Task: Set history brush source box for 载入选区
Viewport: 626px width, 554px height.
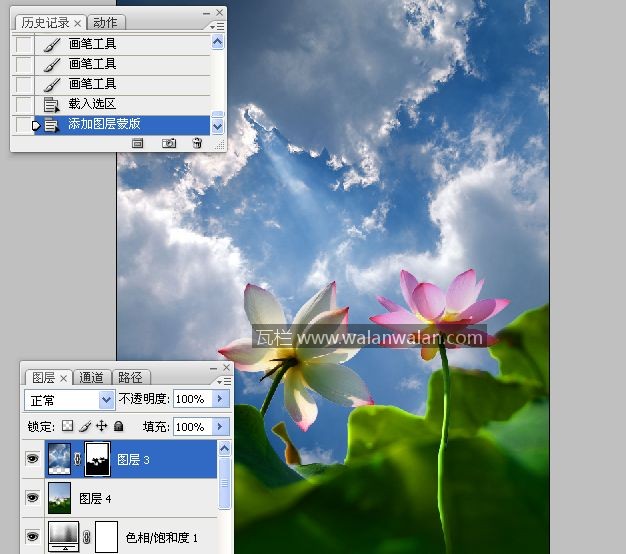Action: coord(24,104)
